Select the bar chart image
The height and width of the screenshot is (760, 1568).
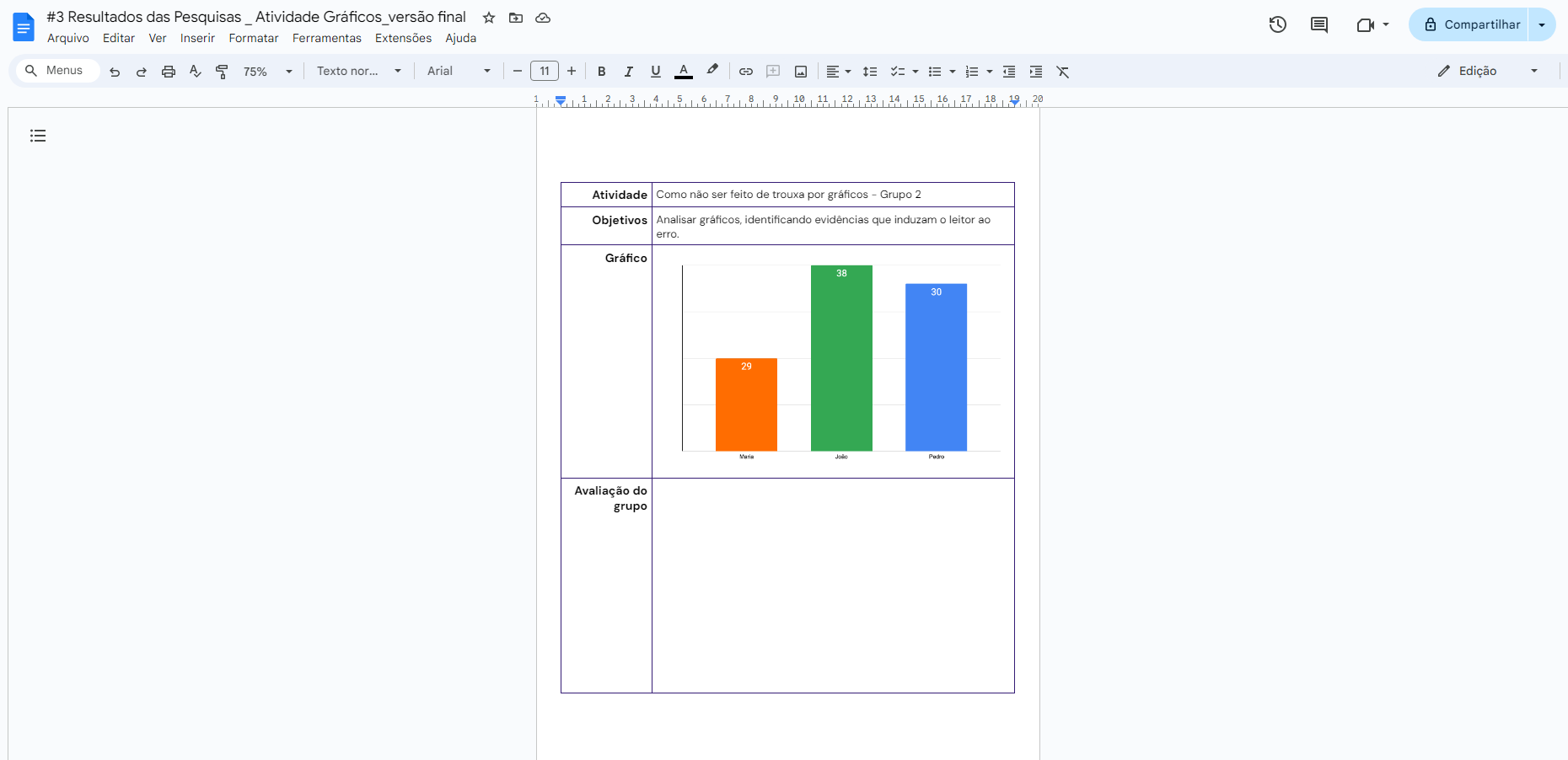click(x=833, y=361)
